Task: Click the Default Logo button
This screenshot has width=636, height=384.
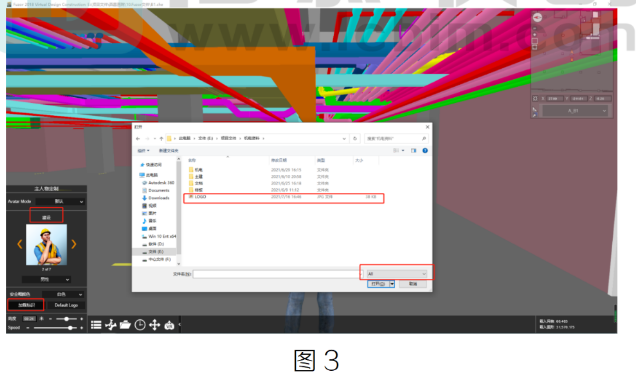Action: [66, 305]
